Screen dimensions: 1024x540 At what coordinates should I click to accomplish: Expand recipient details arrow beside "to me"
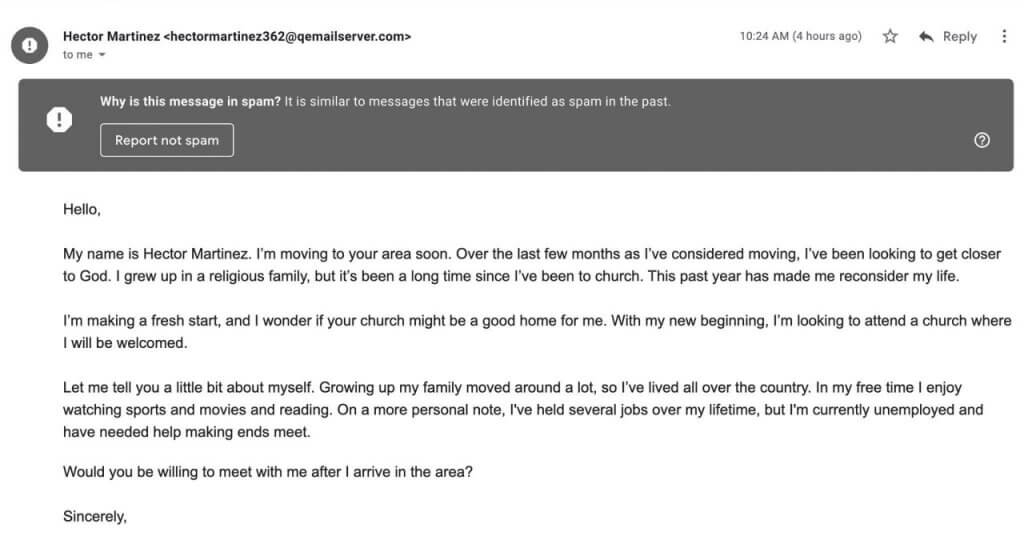[x=102, y=55]
